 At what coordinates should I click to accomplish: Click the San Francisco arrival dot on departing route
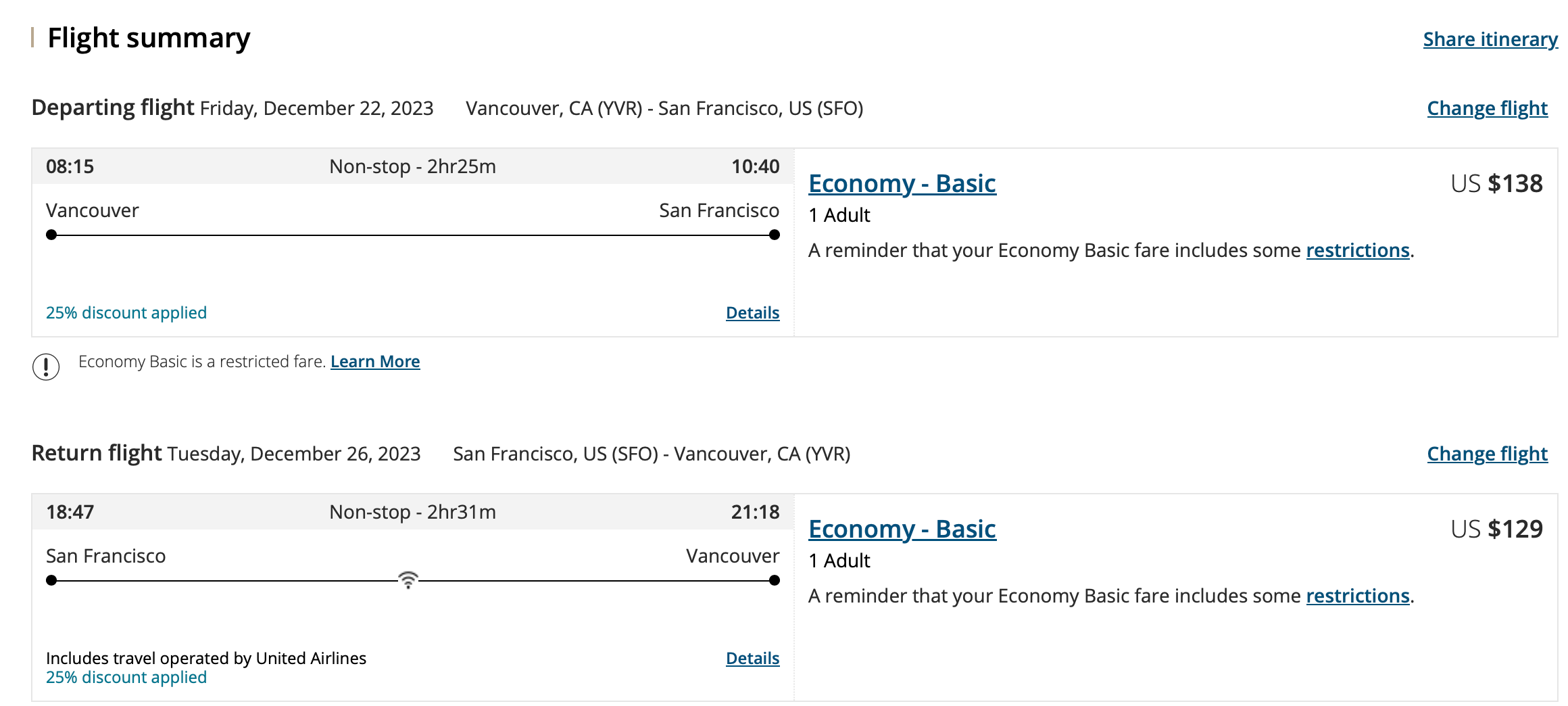[x=775, y=235]
